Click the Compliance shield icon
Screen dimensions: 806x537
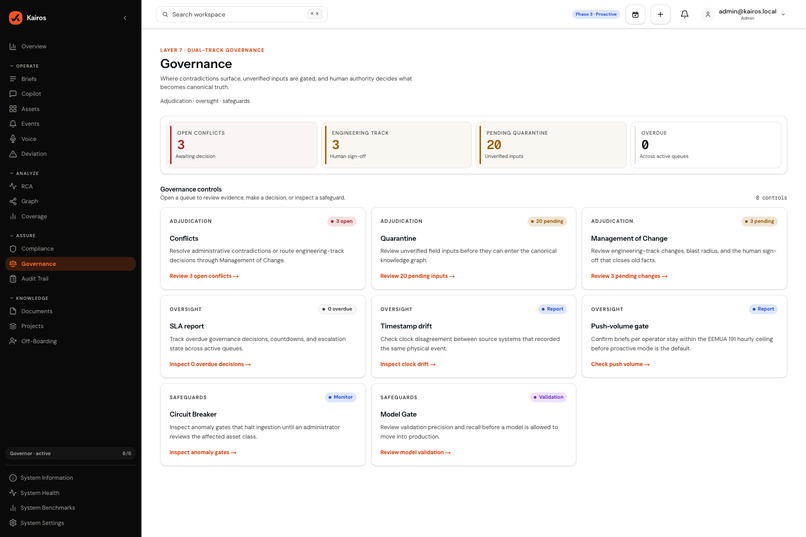tap(13, 248)
